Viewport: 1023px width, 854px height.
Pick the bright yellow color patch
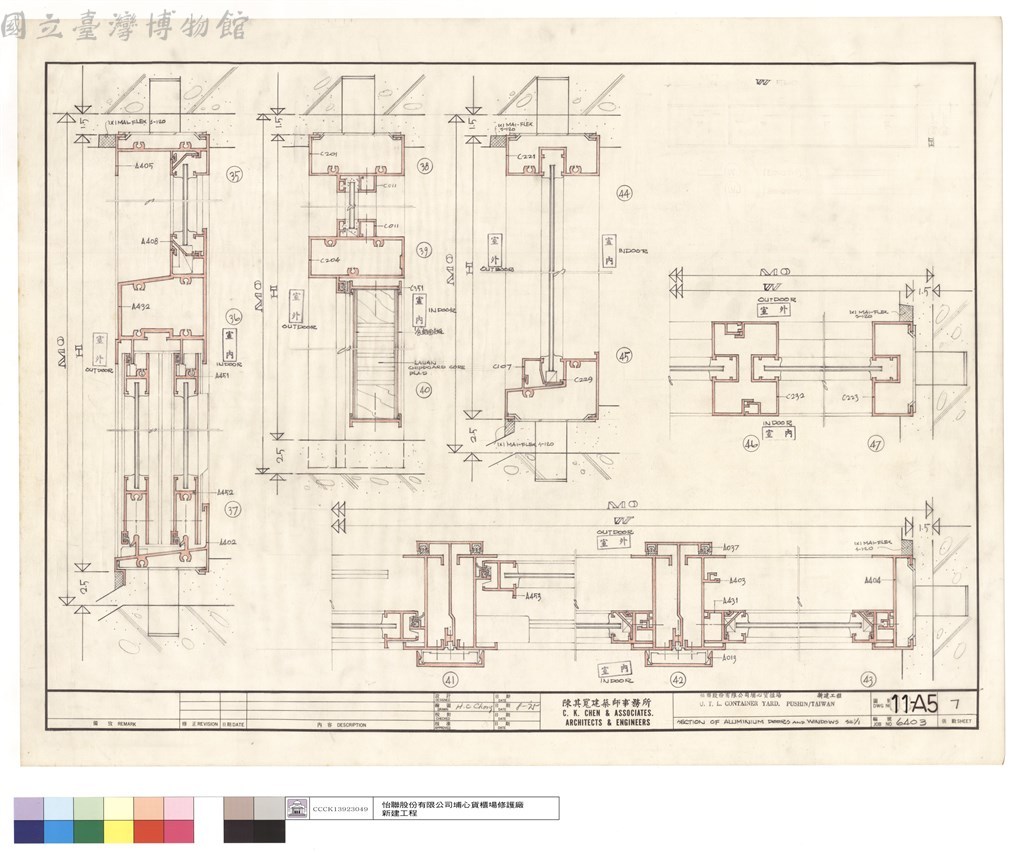tap(119, 831)
